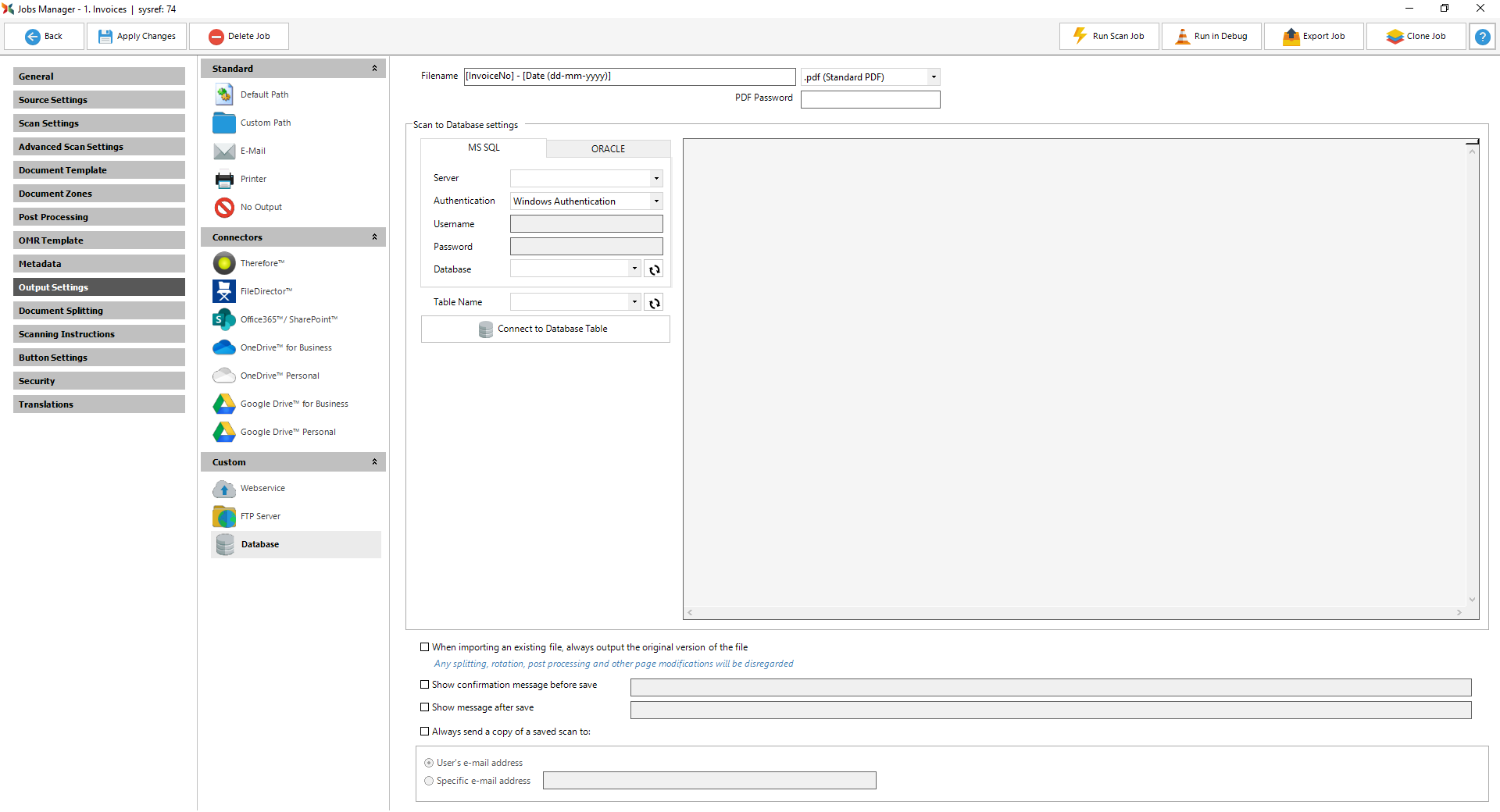Refresh the Database list

pyautogui.click(x=655, y=270)
